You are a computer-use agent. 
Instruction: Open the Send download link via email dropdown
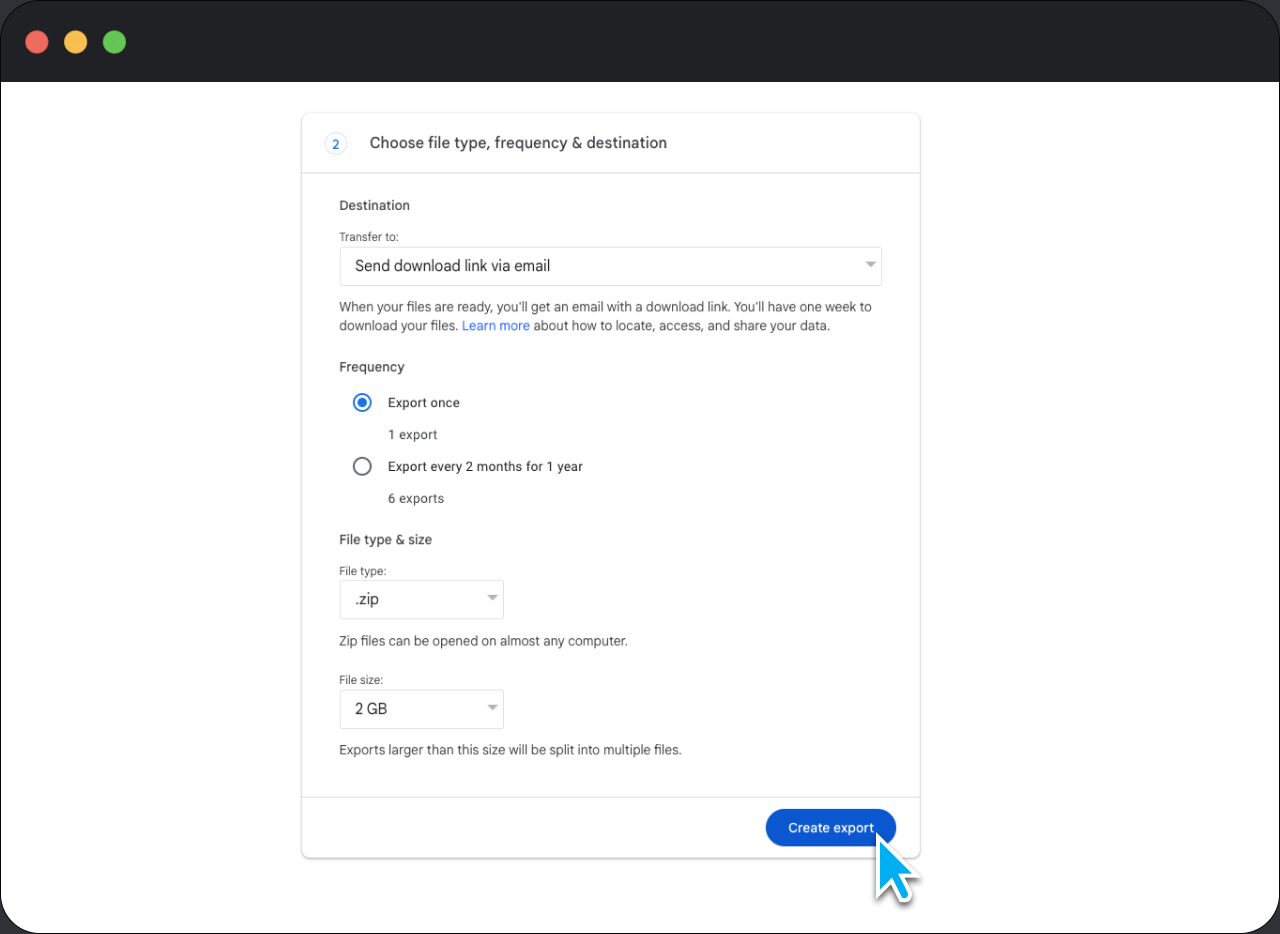click(610, 266)
